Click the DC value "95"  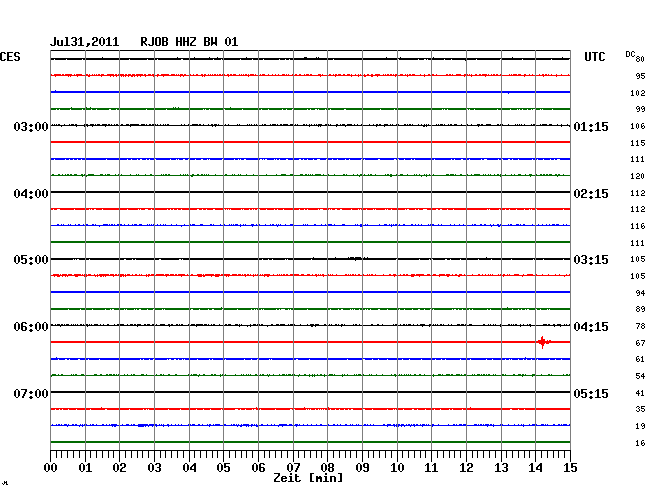pyautogui.click(x=640, y=76)
